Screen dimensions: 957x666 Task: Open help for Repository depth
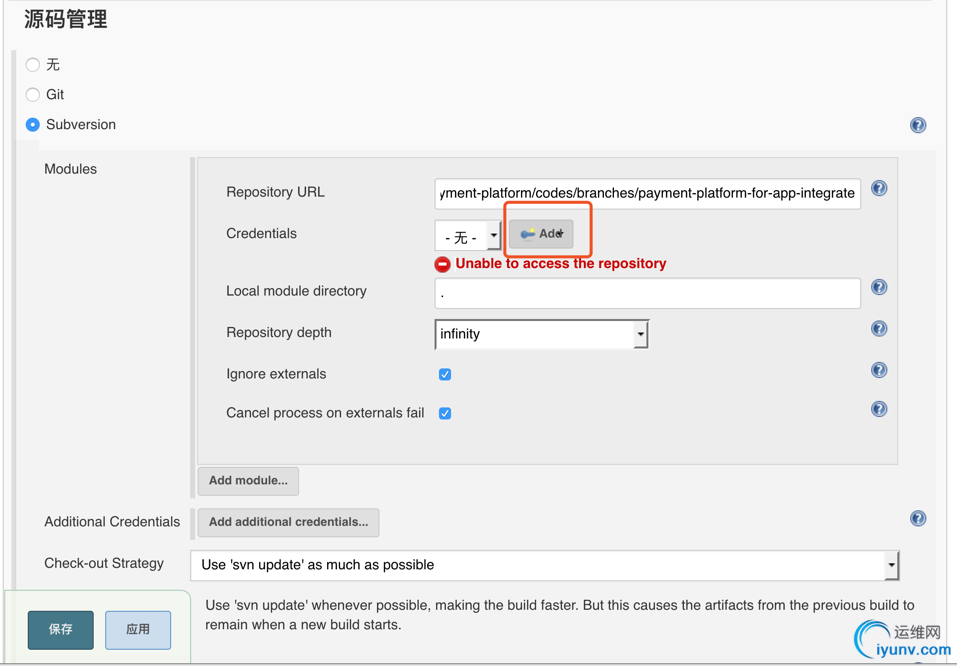point(879,328)
